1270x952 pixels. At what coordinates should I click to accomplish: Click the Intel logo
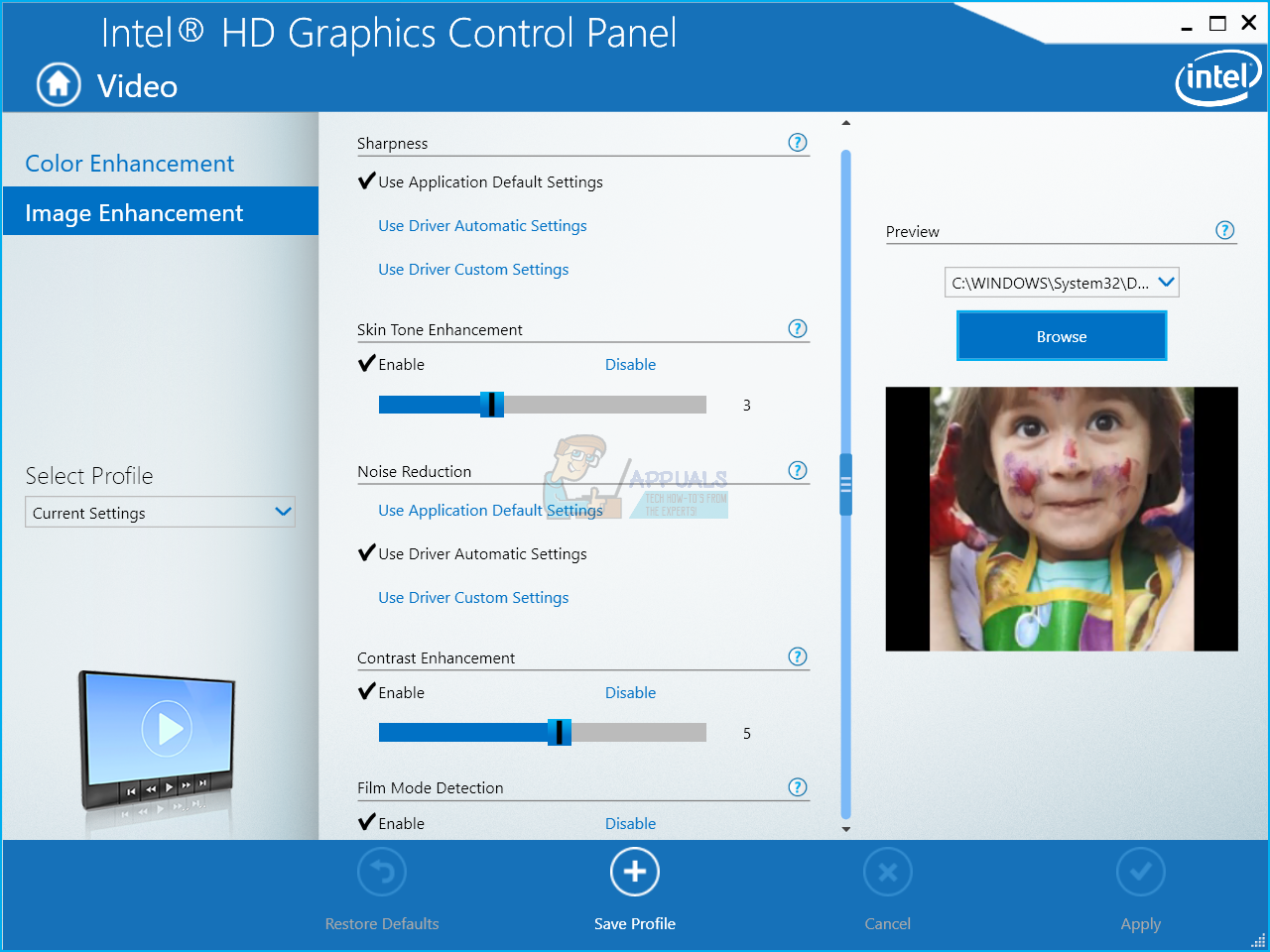coord(1218,77)
